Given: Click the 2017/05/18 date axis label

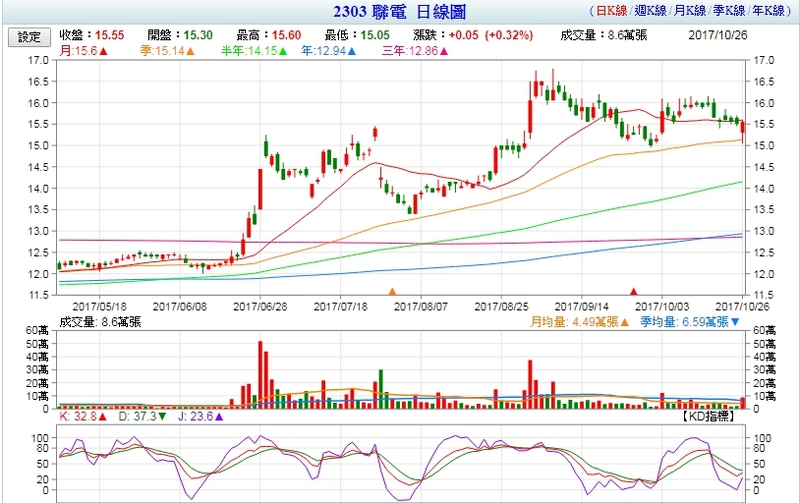Looking at the screenshot, I should pos(99,307).
